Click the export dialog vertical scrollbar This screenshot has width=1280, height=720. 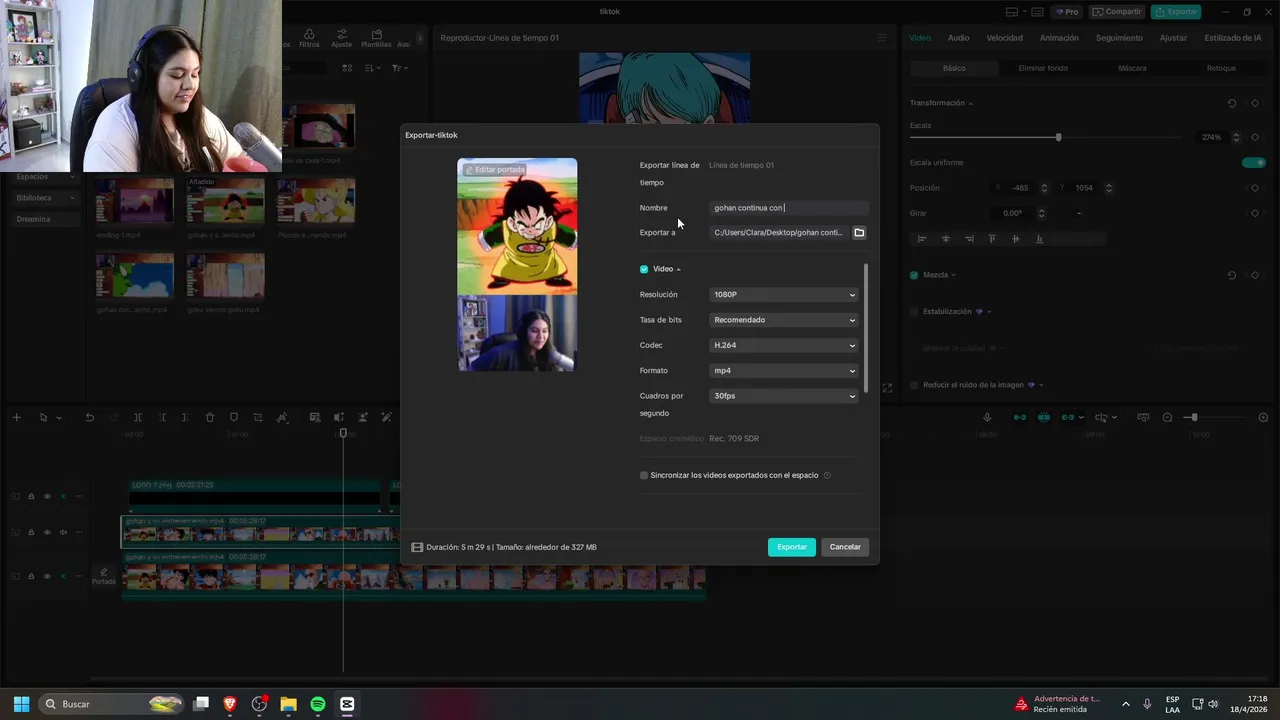[x=866, y=328]
